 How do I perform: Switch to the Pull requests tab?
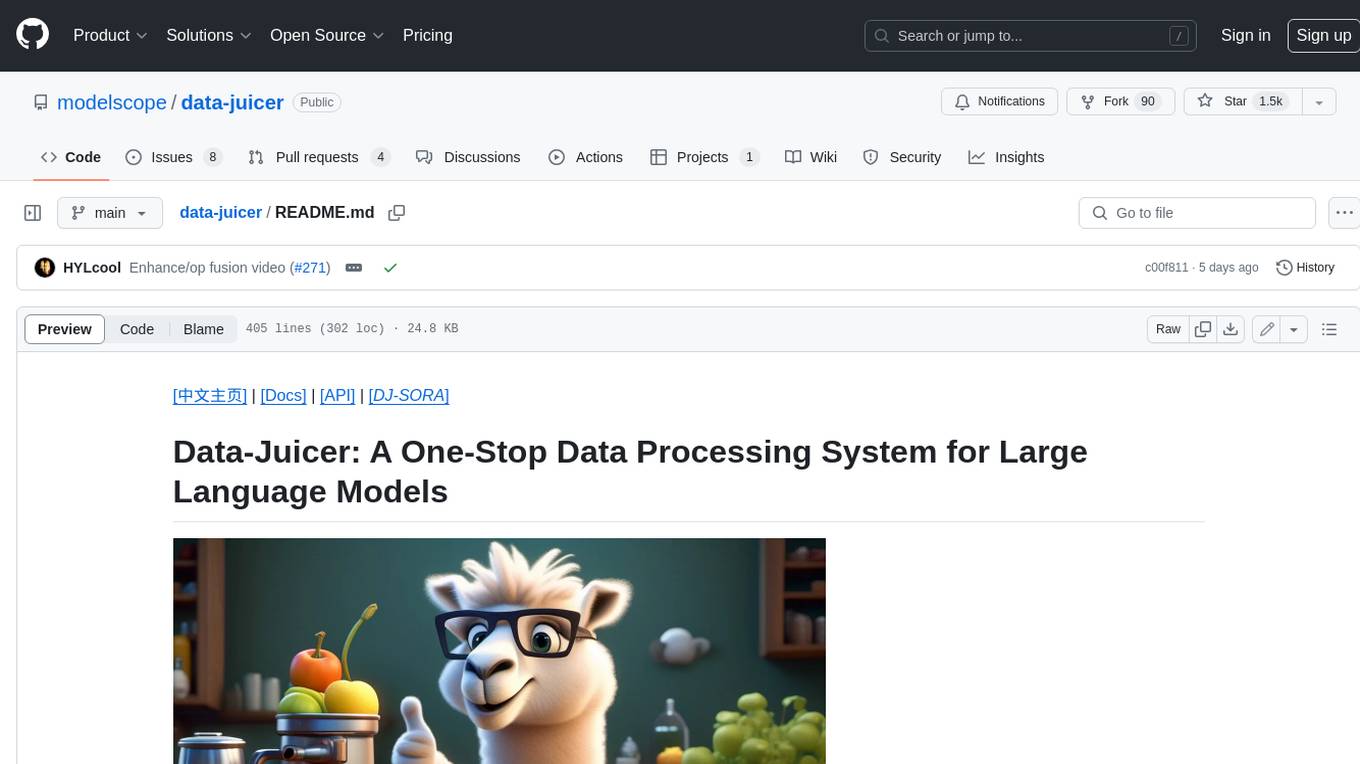pos(319,157)
